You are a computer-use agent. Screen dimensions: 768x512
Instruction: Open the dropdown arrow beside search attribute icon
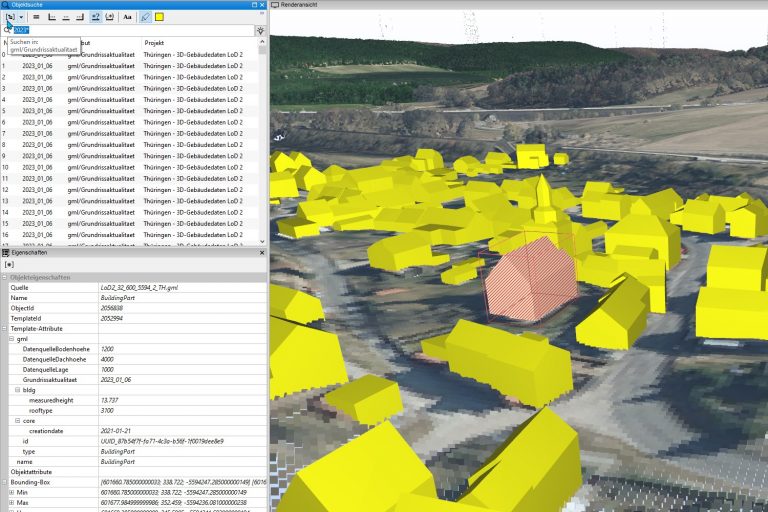pos(21,17)
